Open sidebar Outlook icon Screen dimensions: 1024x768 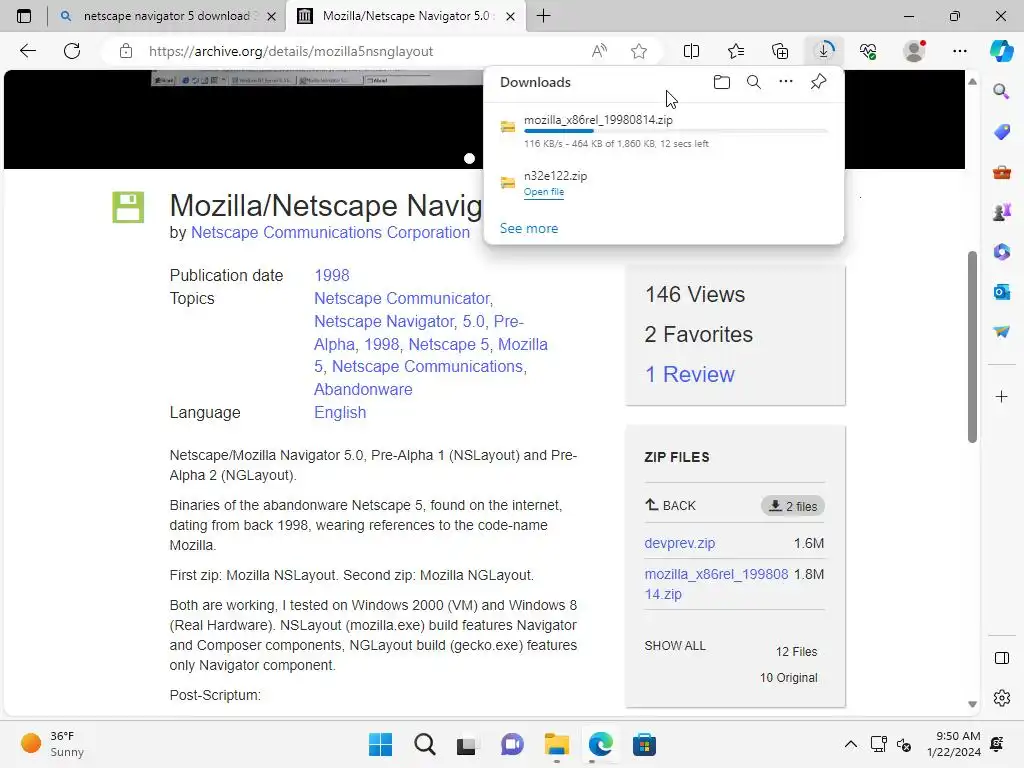pyautogui.click(x=1001, y=292)
